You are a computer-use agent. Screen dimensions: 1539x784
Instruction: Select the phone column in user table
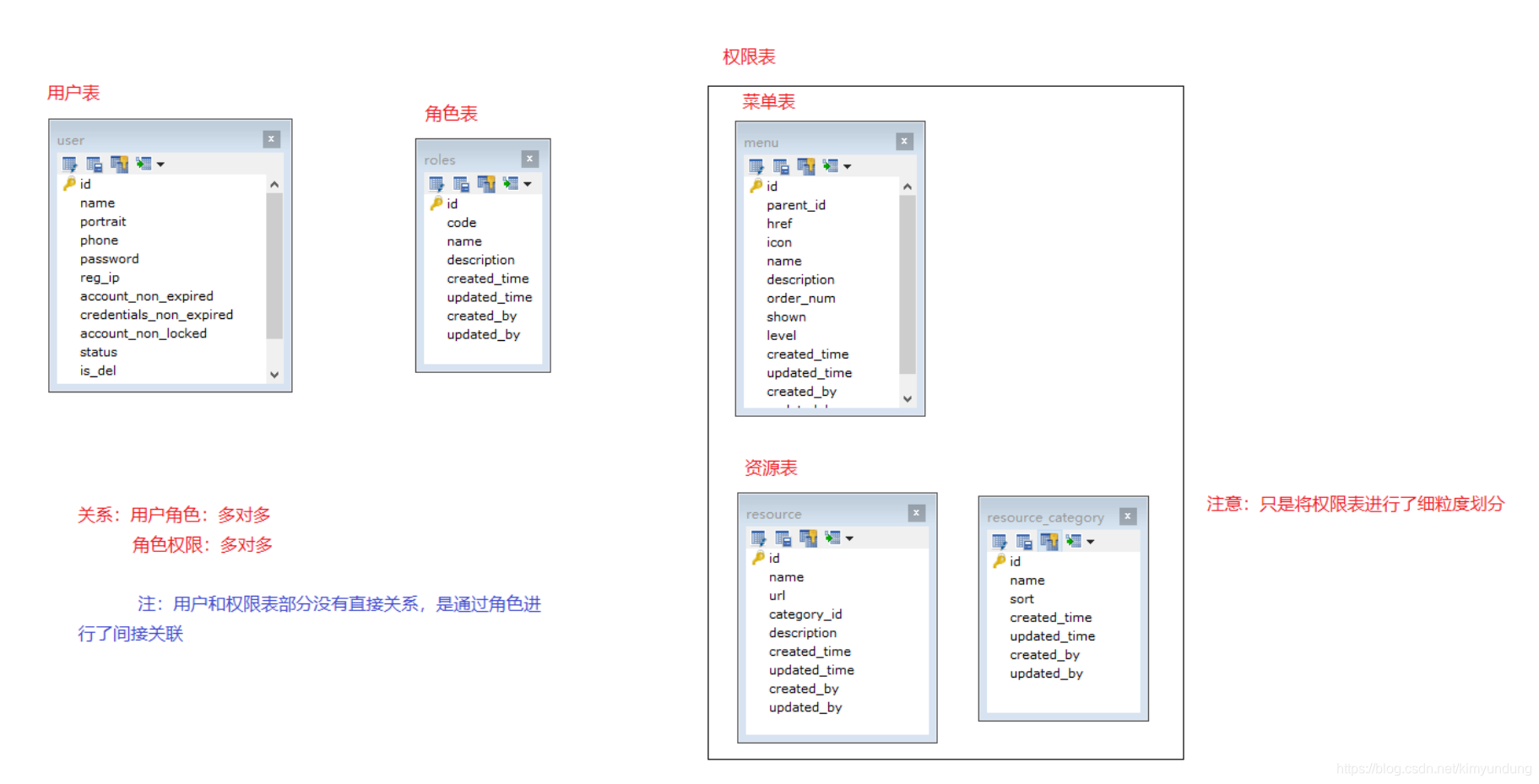tap(99, 241)
